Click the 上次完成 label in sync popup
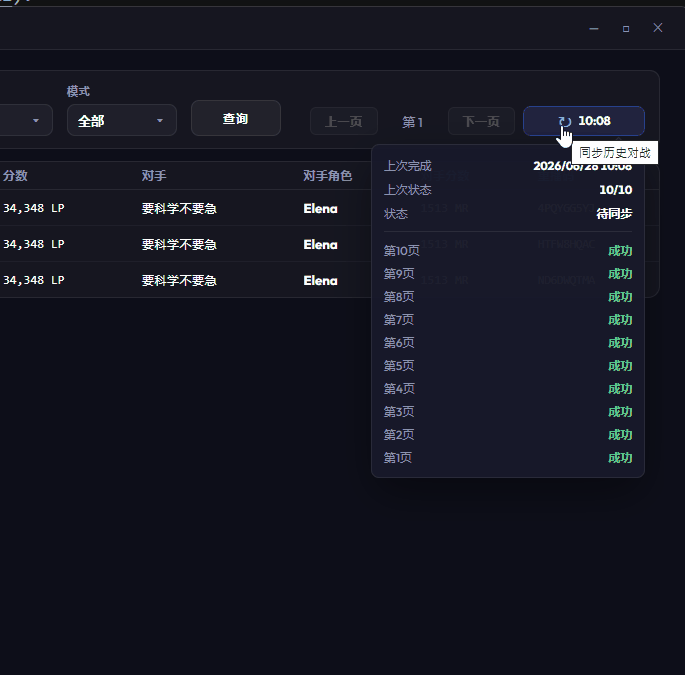This screenshot has height=675, width=685. pos(408,166)
